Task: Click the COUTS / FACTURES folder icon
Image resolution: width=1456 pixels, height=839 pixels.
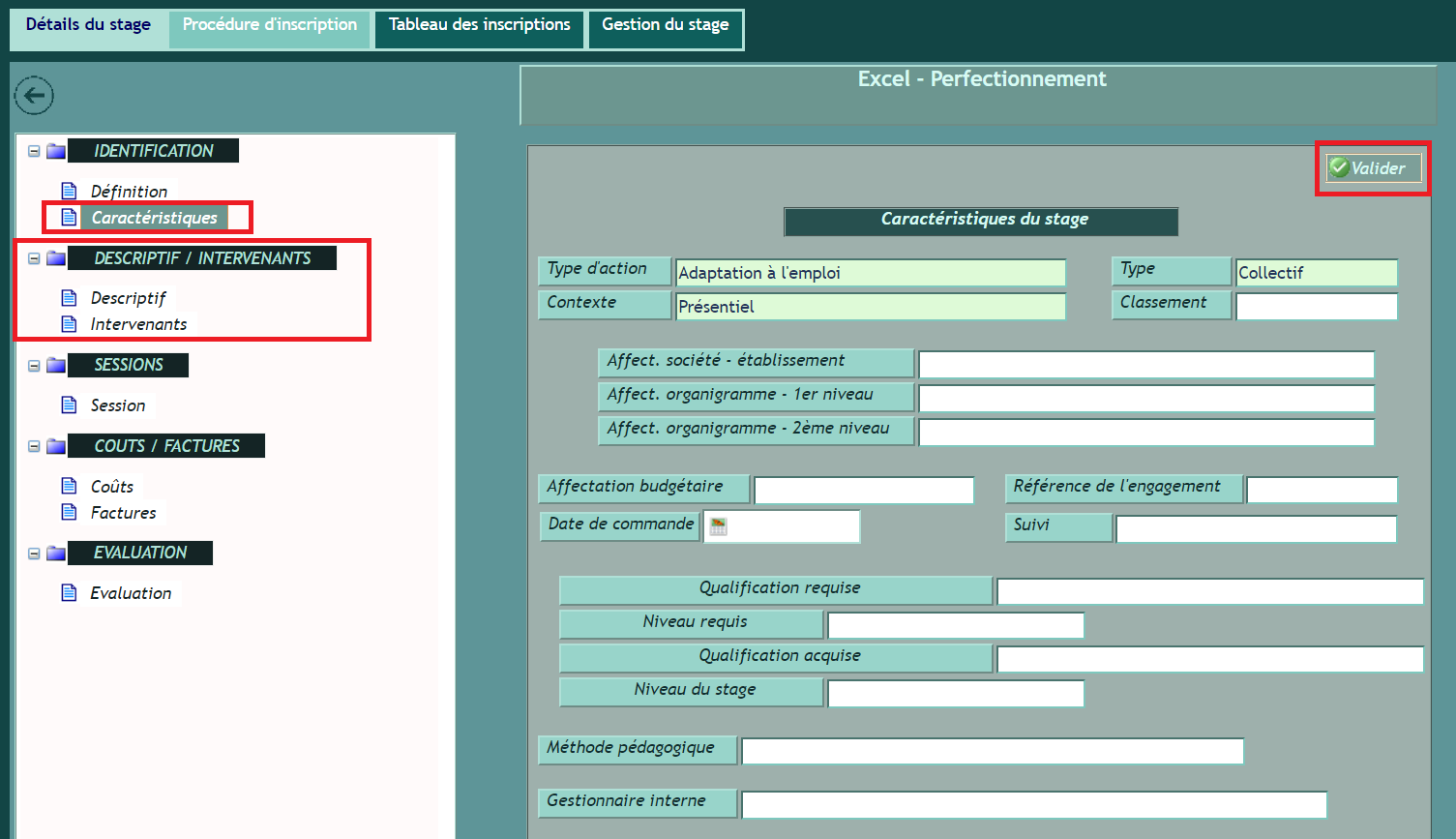Action: click(56, 446)
